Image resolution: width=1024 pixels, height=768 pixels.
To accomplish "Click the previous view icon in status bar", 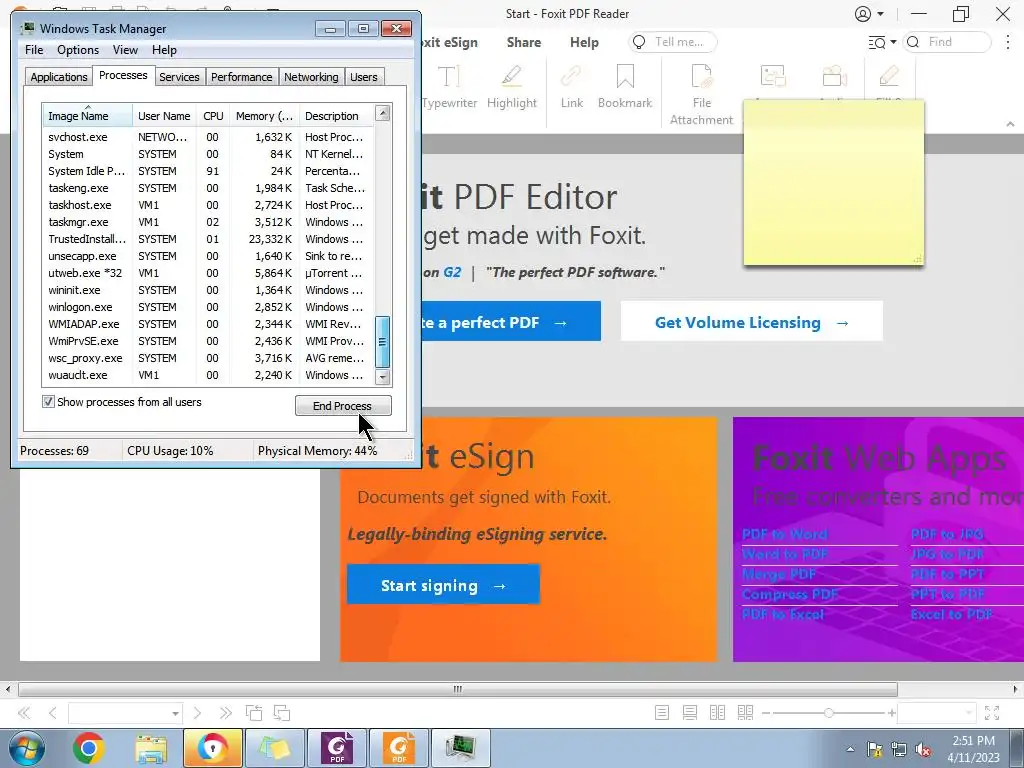I will (253, 713).
